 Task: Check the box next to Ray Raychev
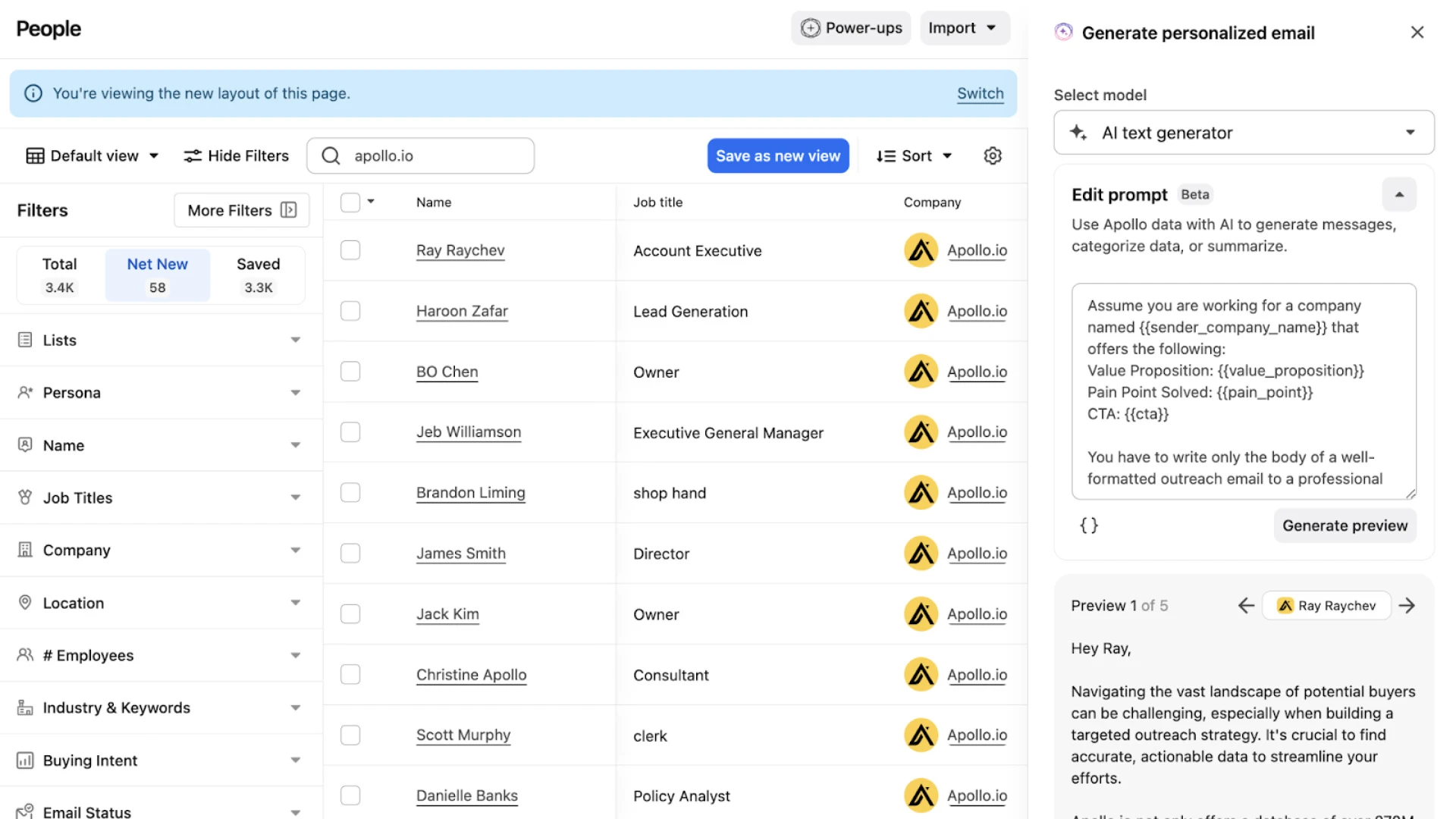[350, 250]
